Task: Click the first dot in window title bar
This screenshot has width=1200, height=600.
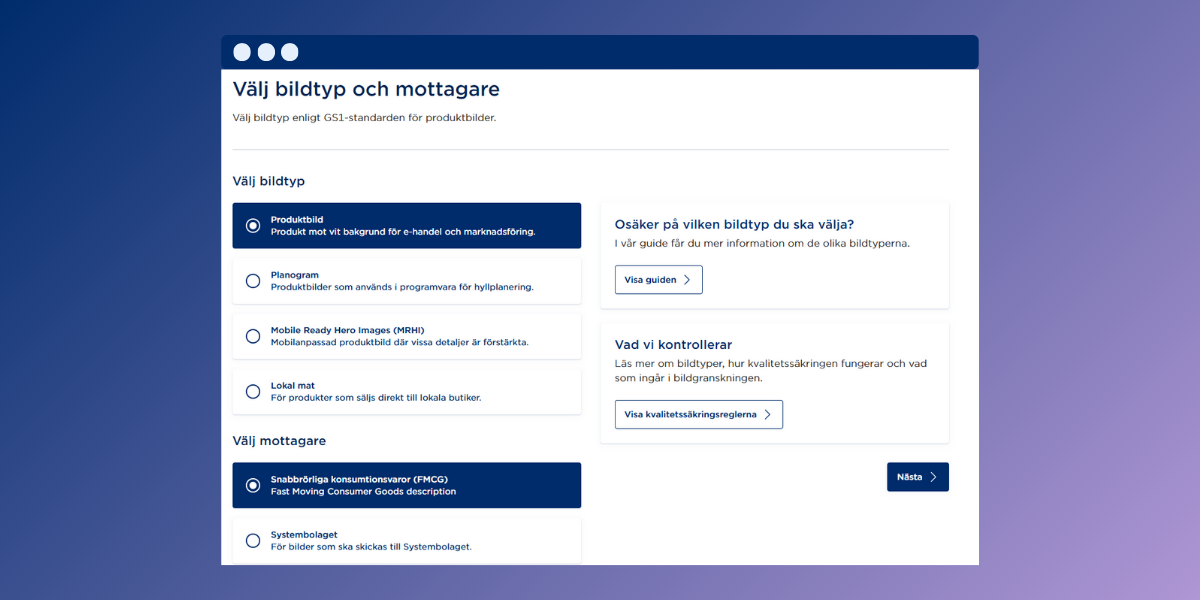Action: [242, 52]
